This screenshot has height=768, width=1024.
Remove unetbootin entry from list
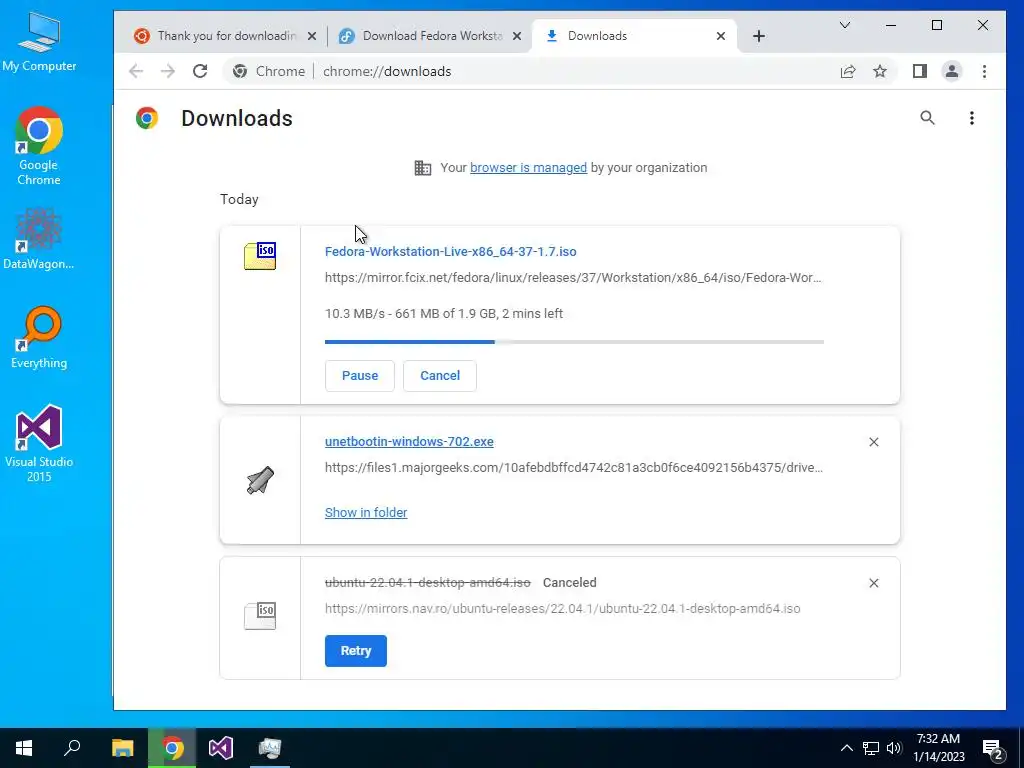[x=874, y=442]
